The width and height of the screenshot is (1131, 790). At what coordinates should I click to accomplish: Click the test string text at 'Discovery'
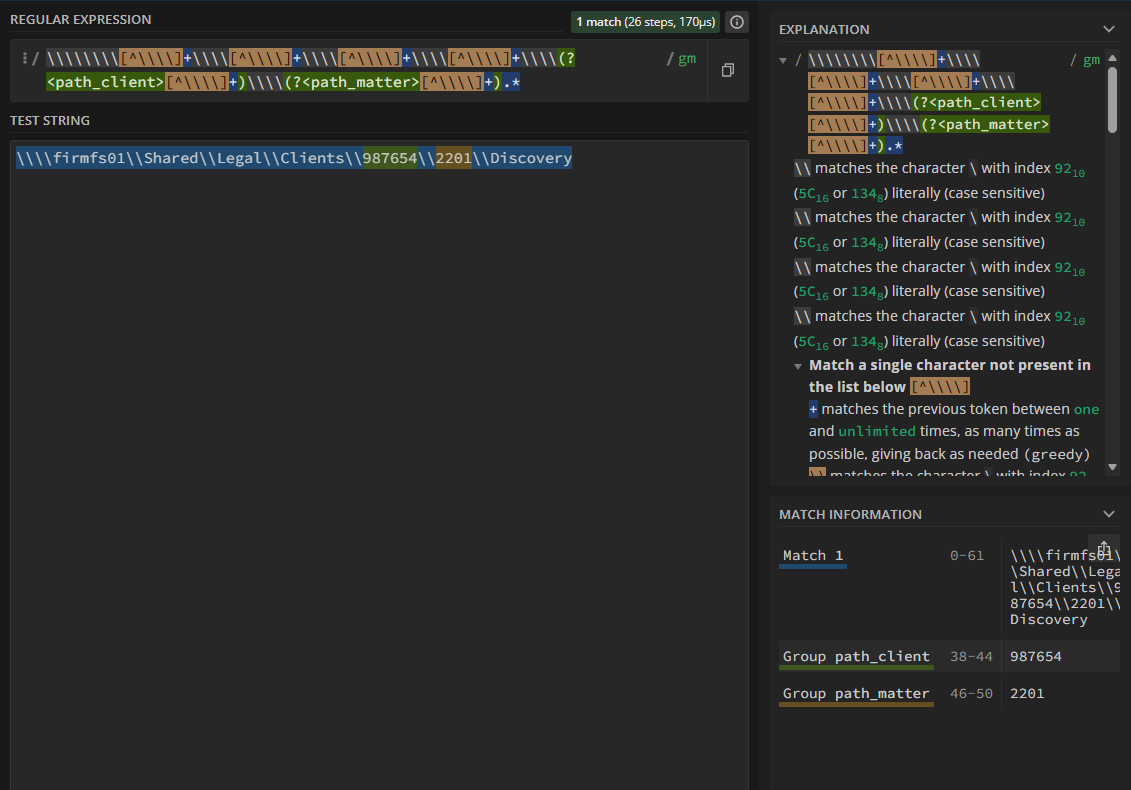[x=531, y=159]
